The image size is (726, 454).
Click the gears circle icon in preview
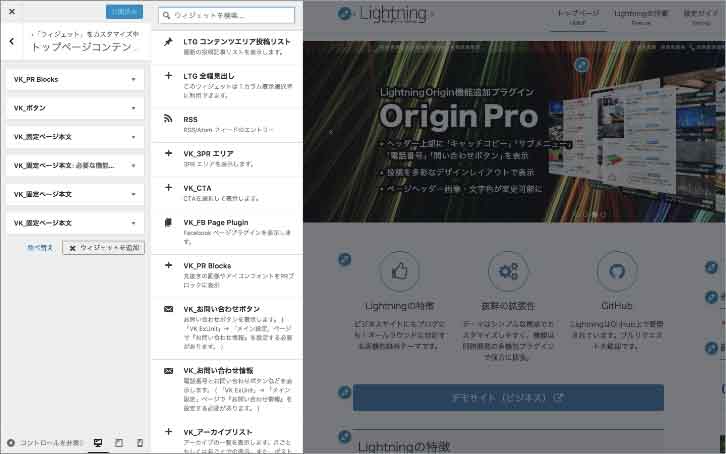[508, 272]
